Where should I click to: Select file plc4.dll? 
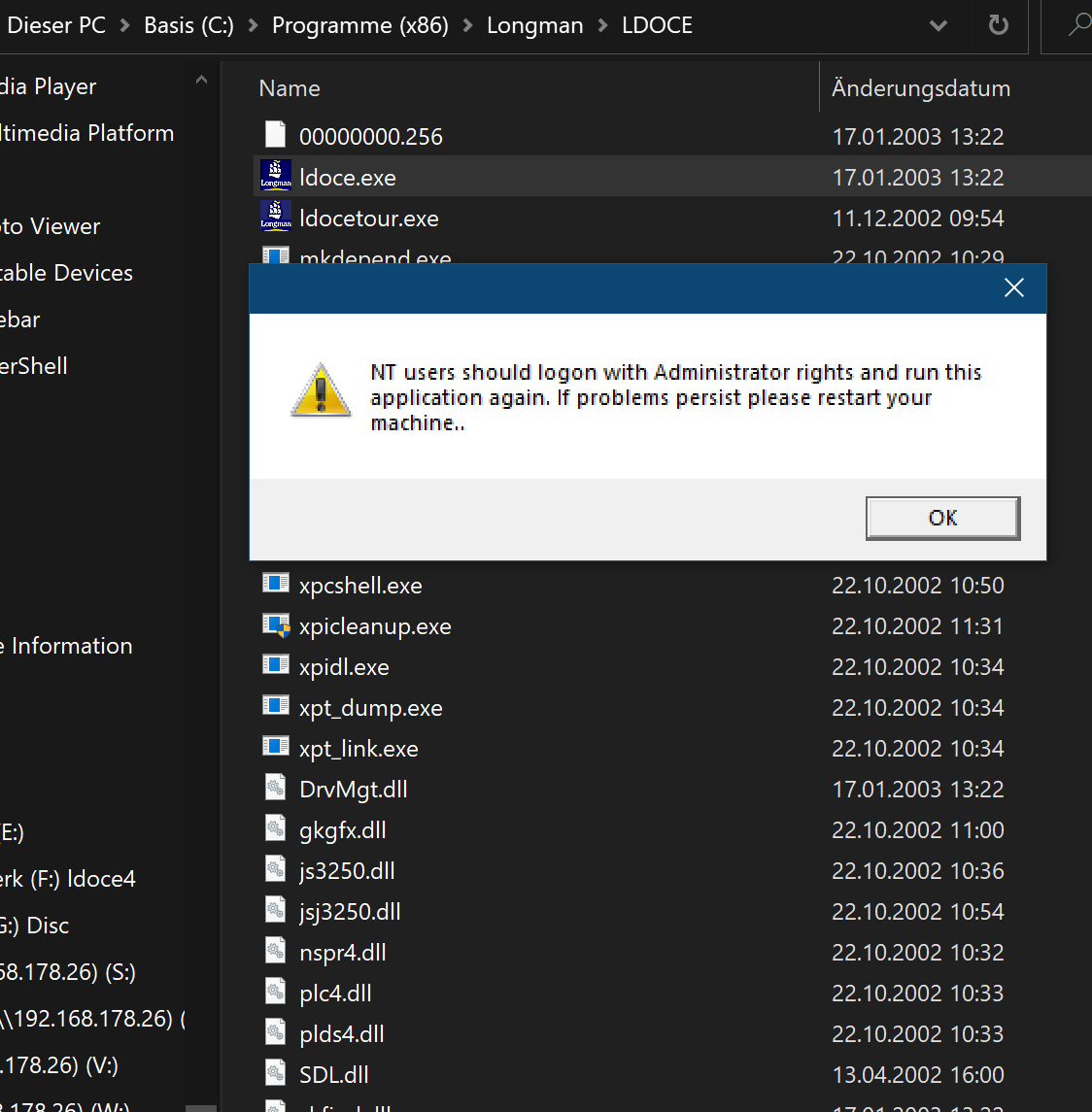(x=335, y=993)
